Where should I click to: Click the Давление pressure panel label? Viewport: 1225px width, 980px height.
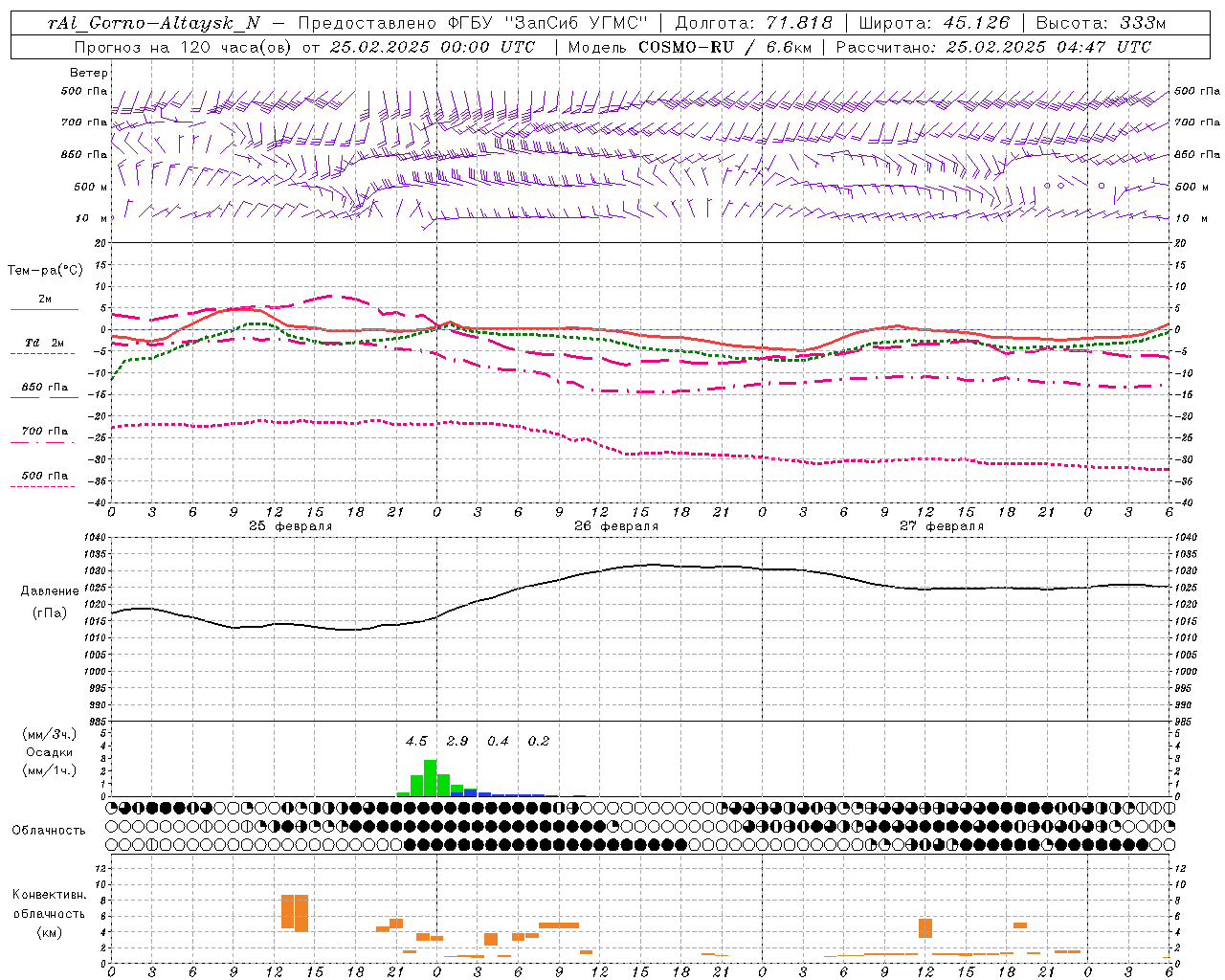point(50,590)
